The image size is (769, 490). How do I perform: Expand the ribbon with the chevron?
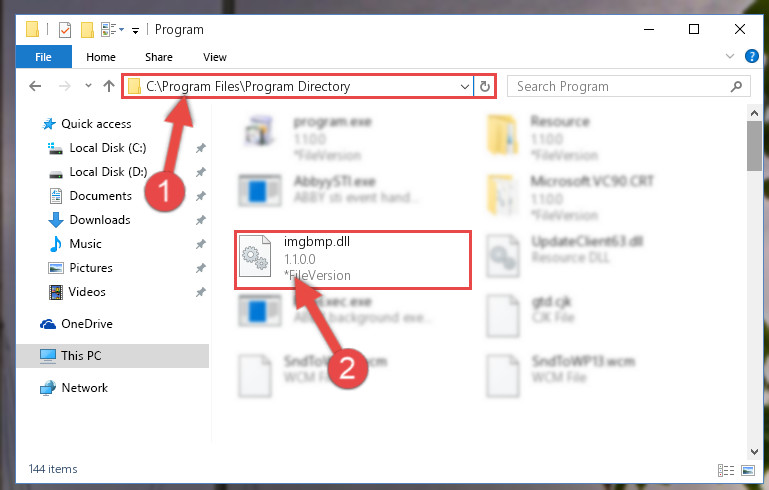tap(730, 56)
